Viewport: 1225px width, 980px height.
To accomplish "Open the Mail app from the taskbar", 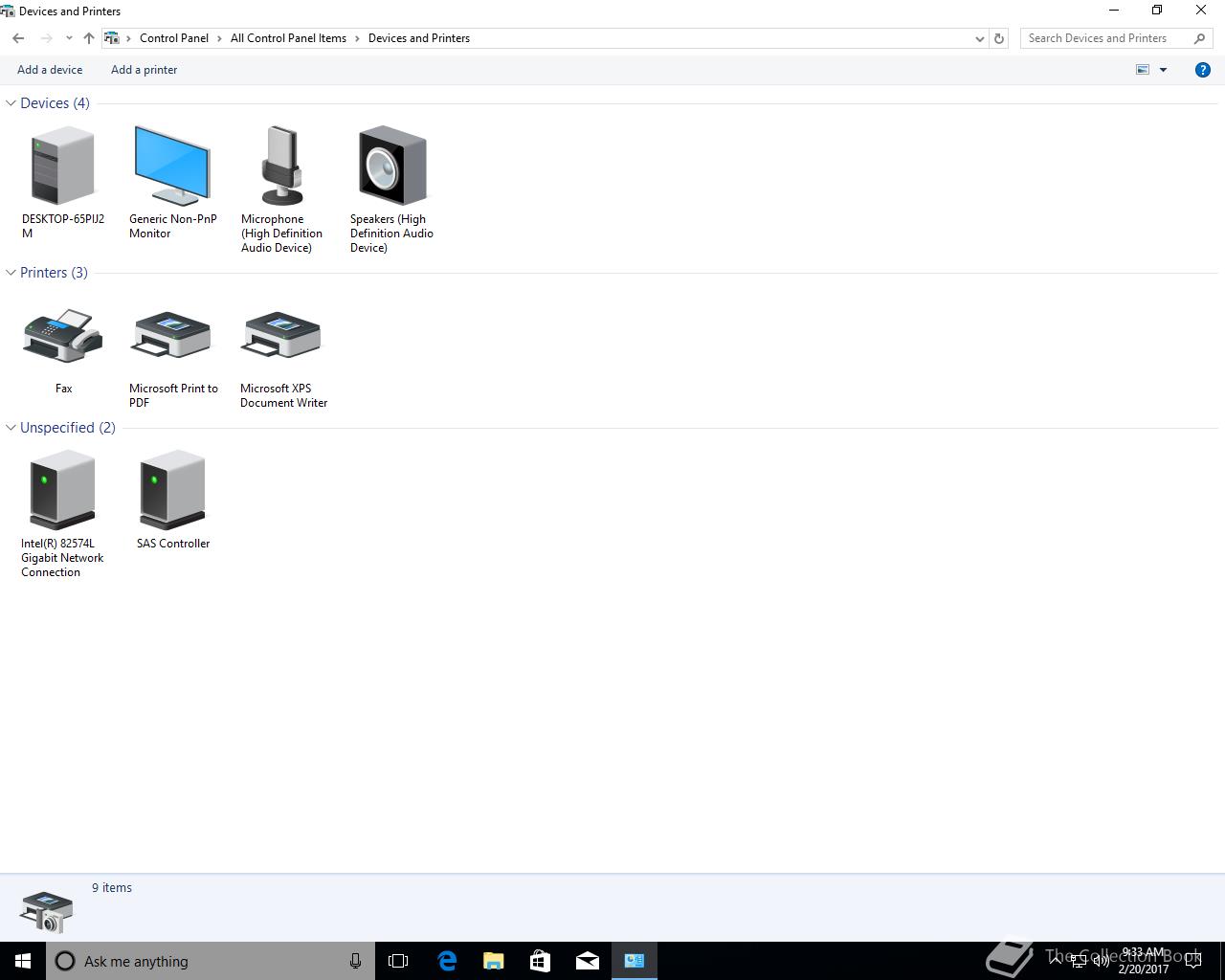I will click(588, 961).
